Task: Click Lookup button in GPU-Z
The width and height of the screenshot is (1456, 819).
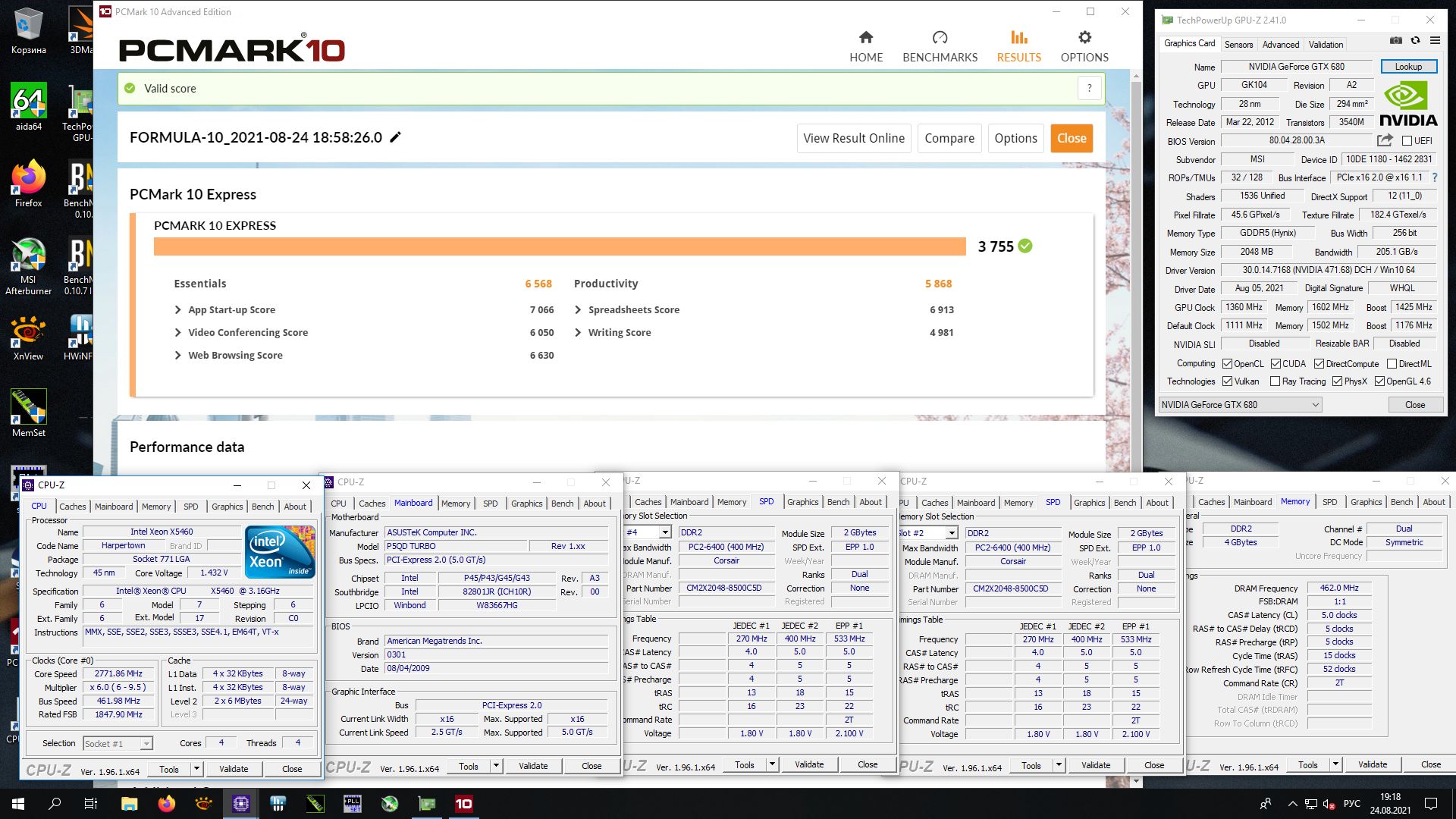Action: (x=1408, y=67)
